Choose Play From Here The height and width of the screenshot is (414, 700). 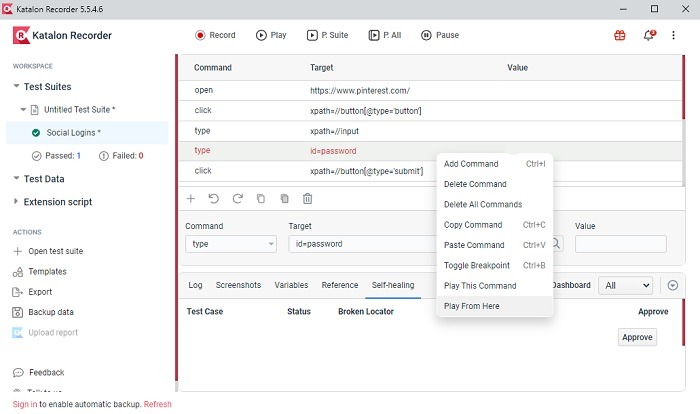pos(494,306)
